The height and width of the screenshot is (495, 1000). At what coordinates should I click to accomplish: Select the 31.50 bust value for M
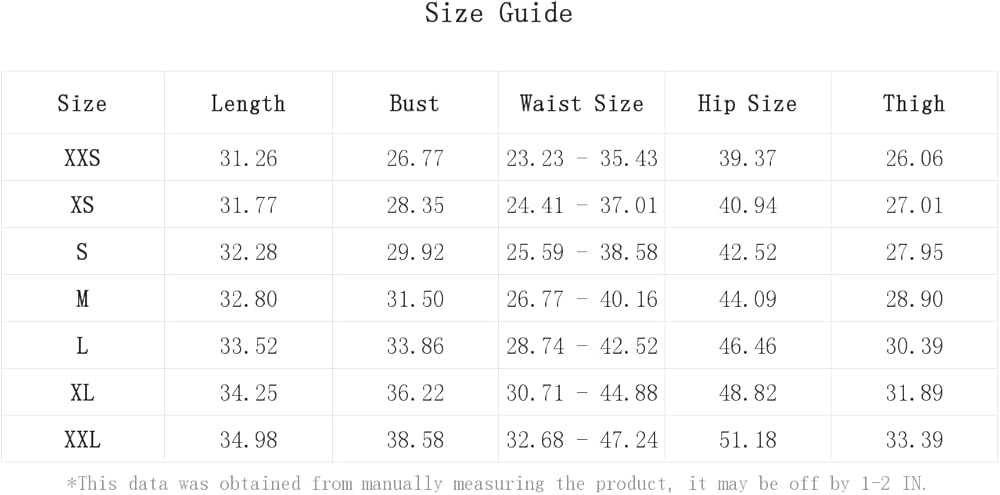(x=414, y=299)
